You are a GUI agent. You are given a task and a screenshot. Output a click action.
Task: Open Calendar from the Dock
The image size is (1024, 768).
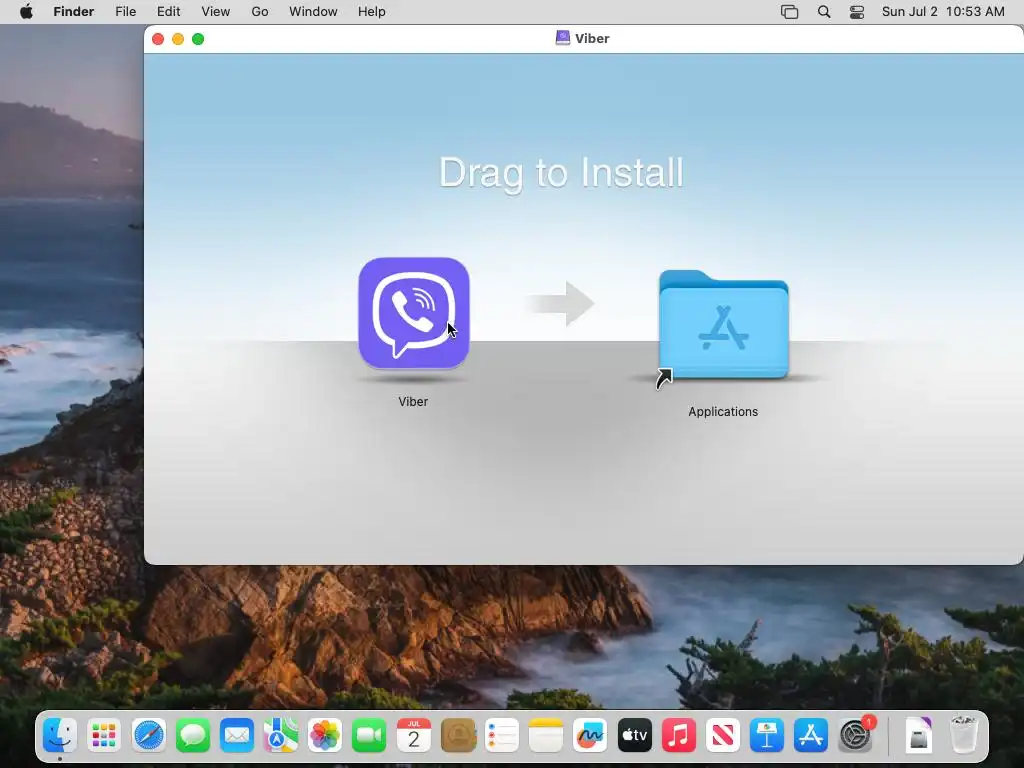click(413, 736)
